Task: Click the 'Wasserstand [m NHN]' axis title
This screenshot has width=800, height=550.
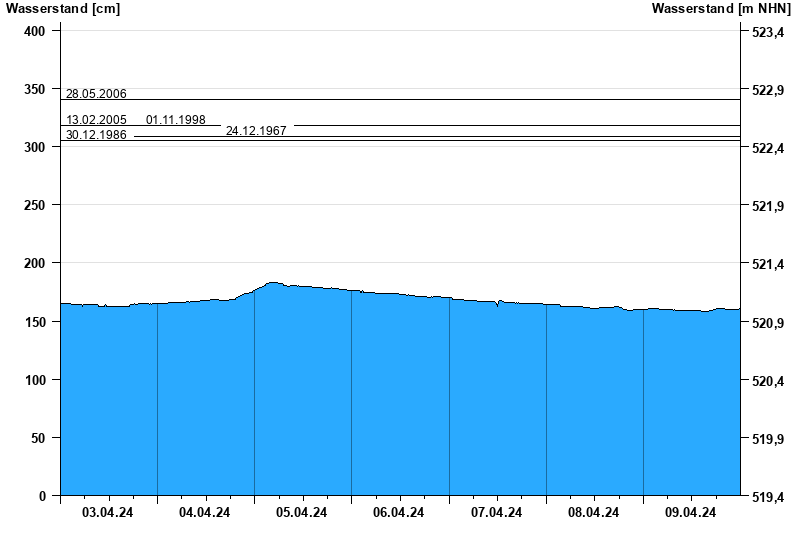Action: click(721, 9)
